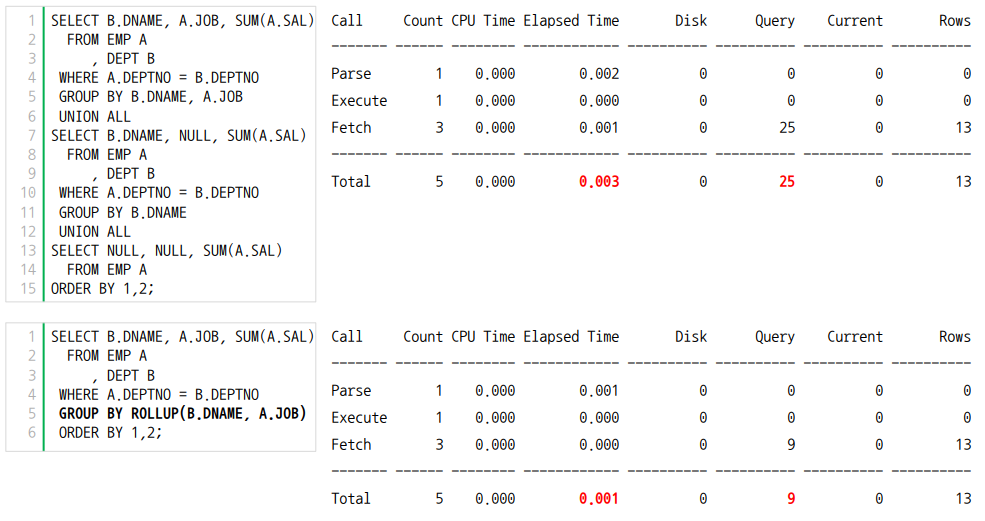Select "UNION ALL" in UNION ALL query line 6
This screenshot has width=985, height=521.
pyautogui.click(x=95, y=116)
